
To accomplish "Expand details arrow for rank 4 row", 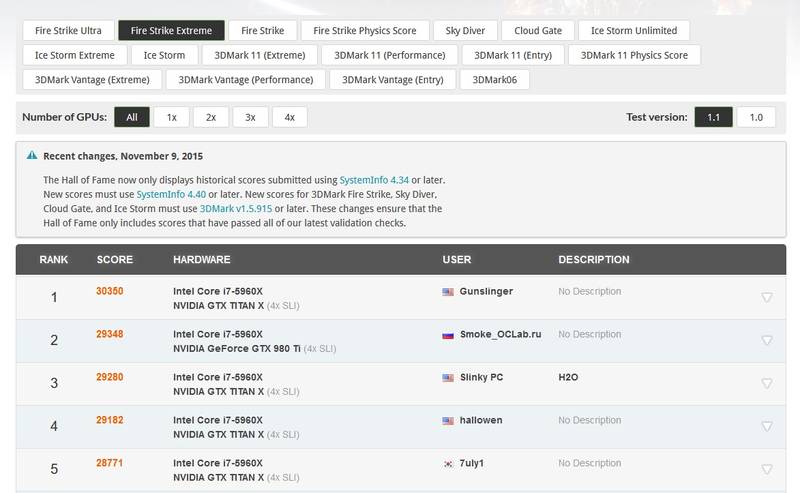I will [x=766, y=426].
